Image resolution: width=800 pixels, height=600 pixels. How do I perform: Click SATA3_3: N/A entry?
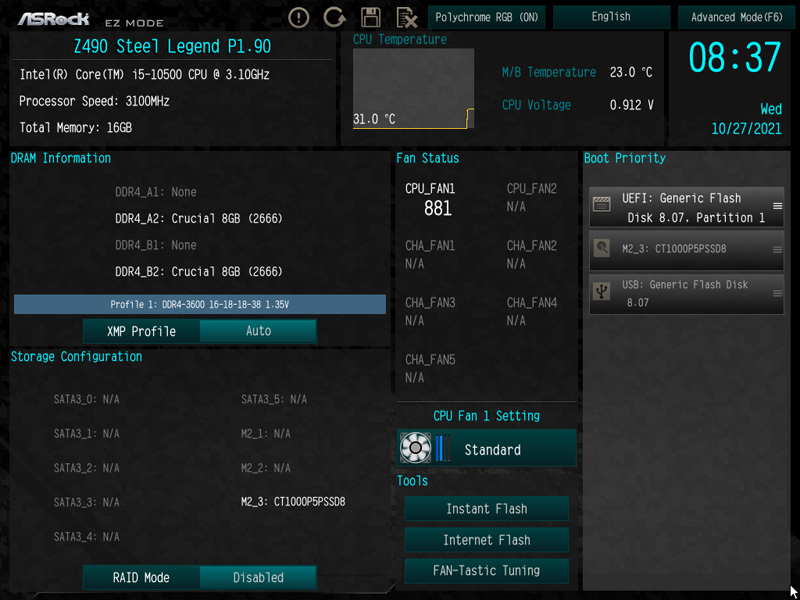click(86, 503)
